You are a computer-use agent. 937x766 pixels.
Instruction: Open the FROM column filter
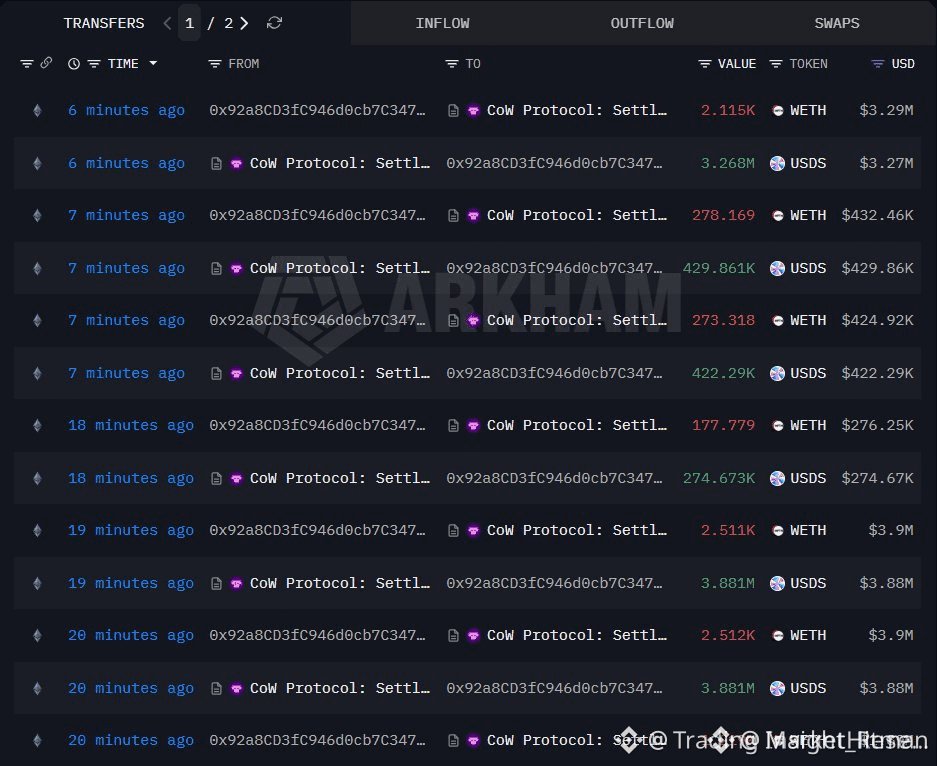point(215,64)
